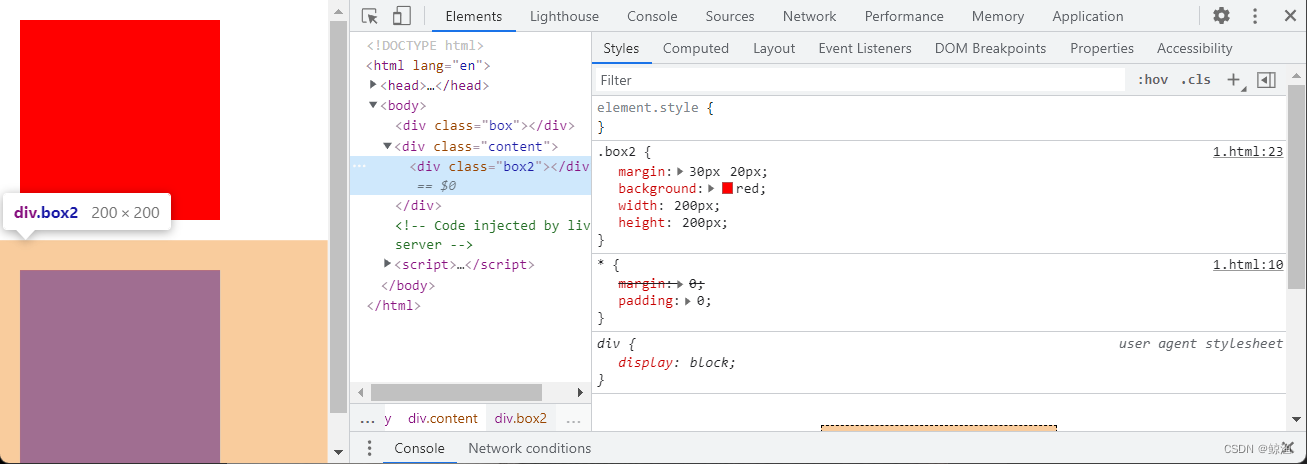
Task: Collapse the div class content node
Action: pyautogui.click(x=388, y=146)
